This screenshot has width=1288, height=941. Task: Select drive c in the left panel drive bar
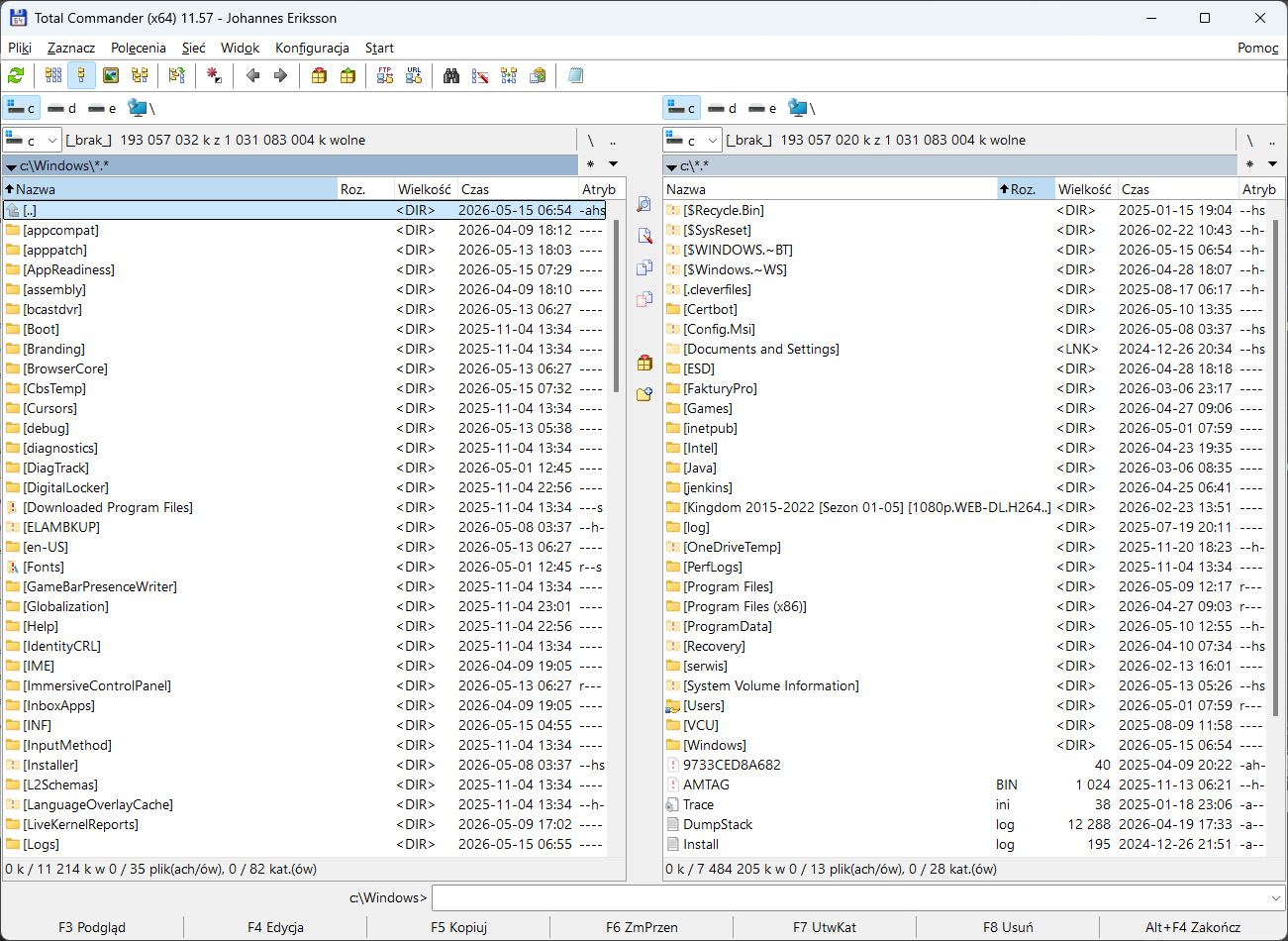[22, 108]
